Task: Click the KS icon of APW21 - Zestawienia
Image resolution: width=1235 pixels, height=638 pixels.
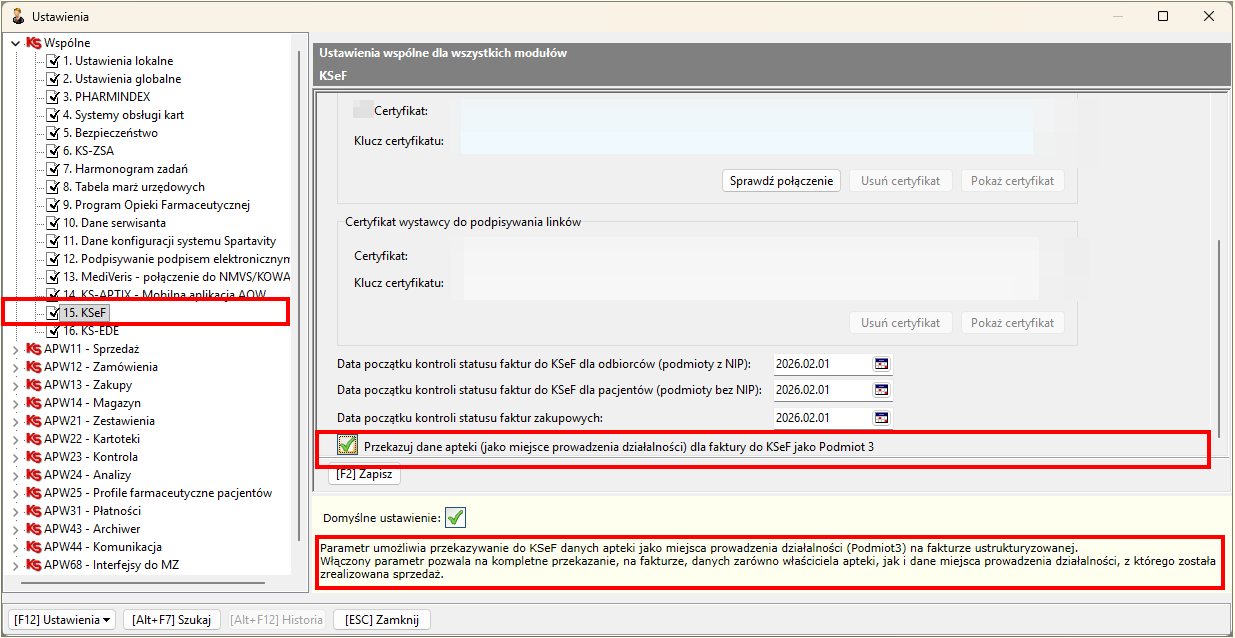Action: pos(34,421)
